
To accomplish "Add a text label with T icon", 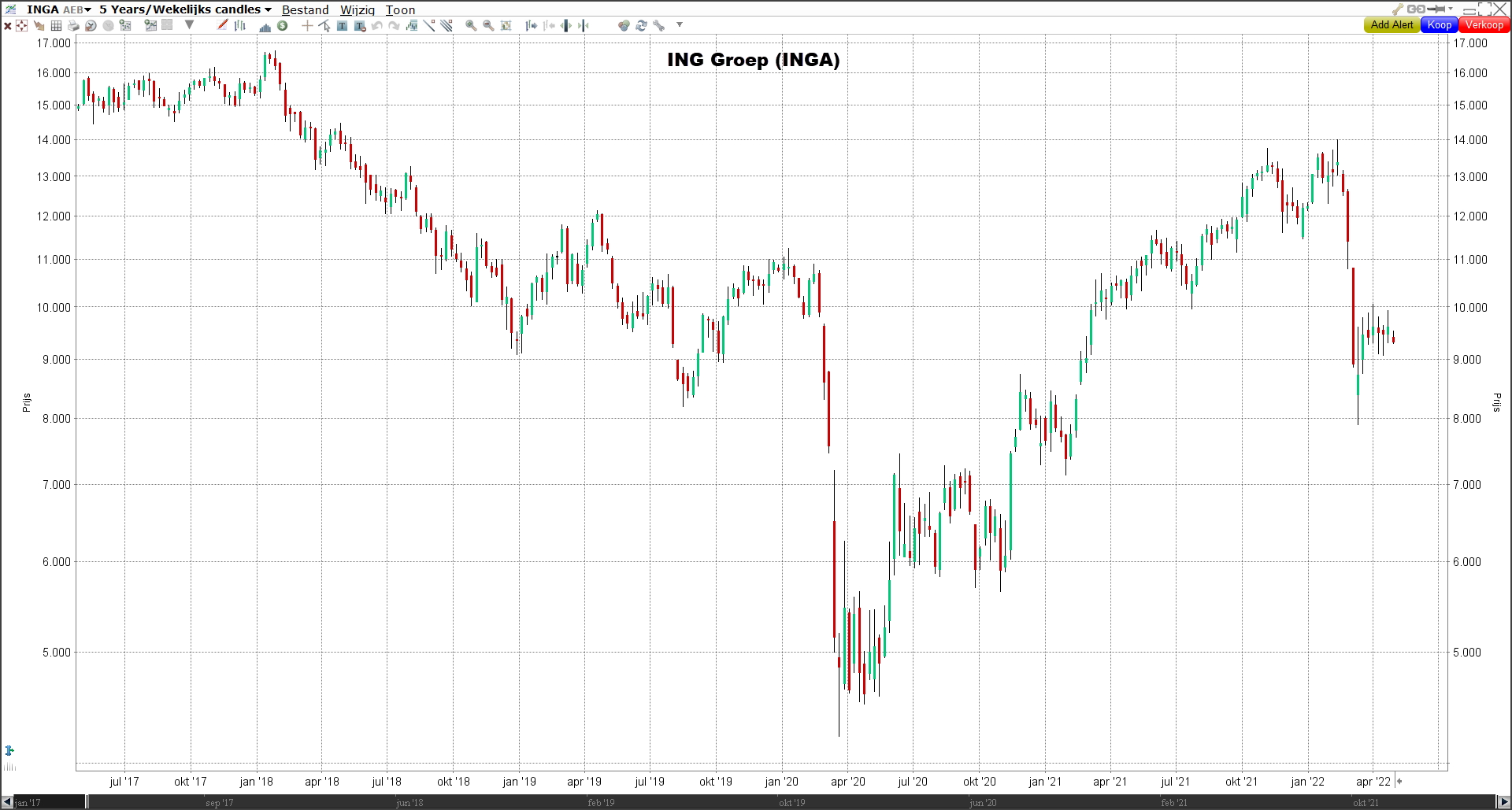I will (342, 25).
